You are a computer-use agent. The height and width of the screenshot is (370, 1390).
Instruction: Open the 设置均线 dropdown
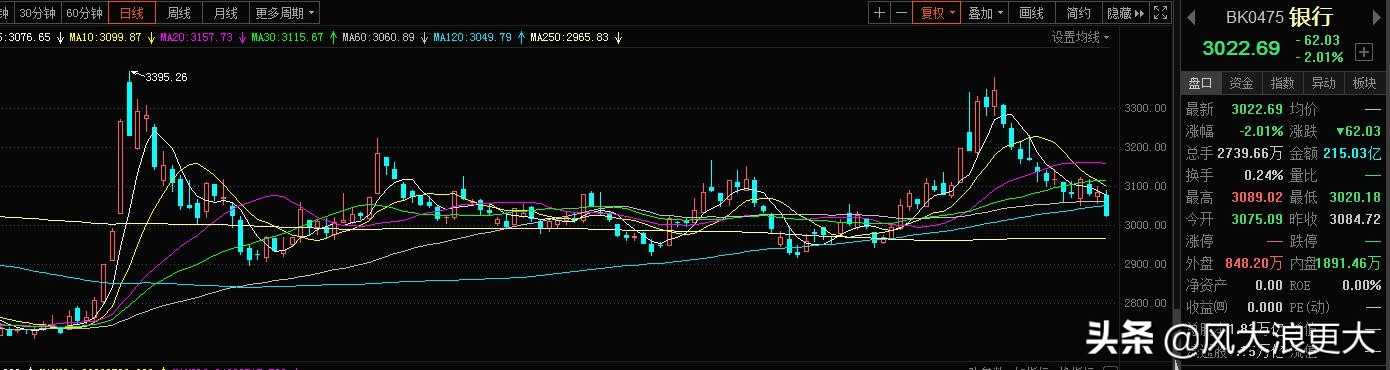click(1080, 37)
